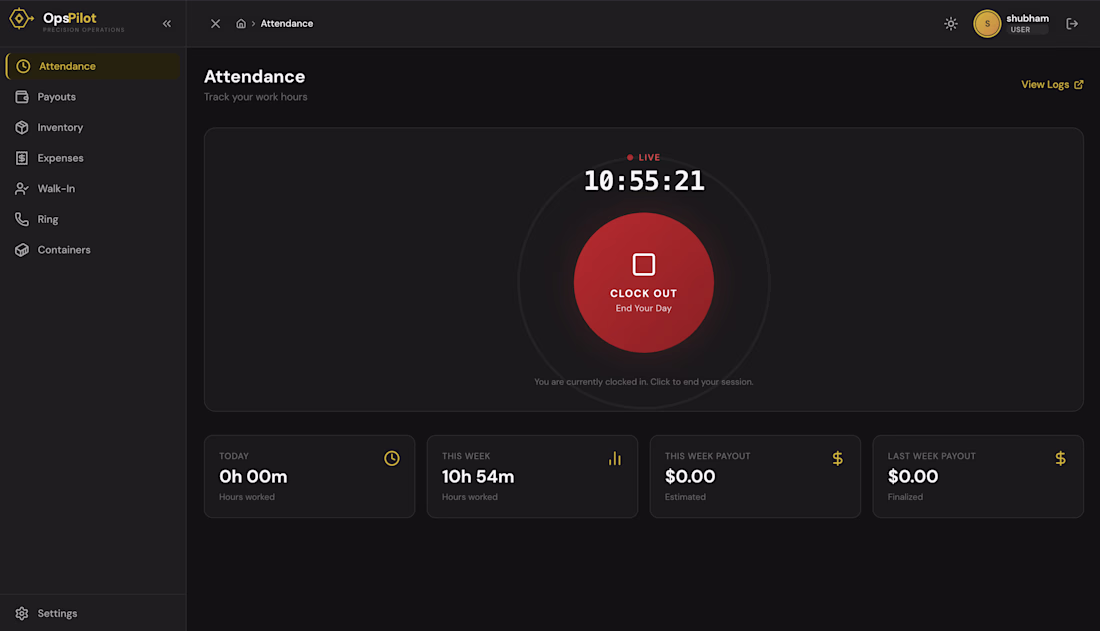Click the Settings gear icon

(22, 613)
